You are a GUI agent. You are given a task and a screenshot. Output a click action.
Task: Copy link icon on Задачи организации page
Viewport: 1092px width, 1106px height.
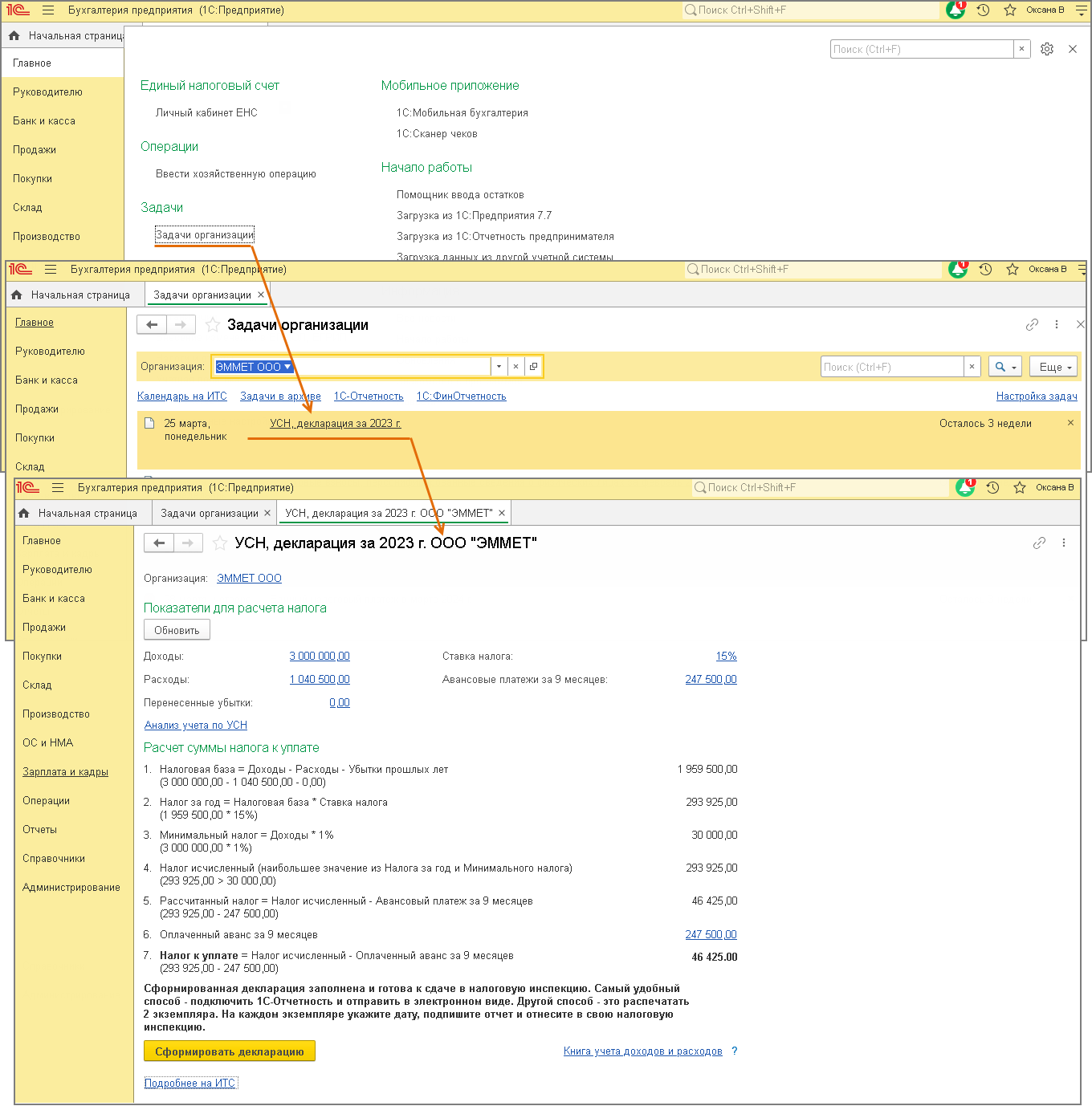point(1033,324)
